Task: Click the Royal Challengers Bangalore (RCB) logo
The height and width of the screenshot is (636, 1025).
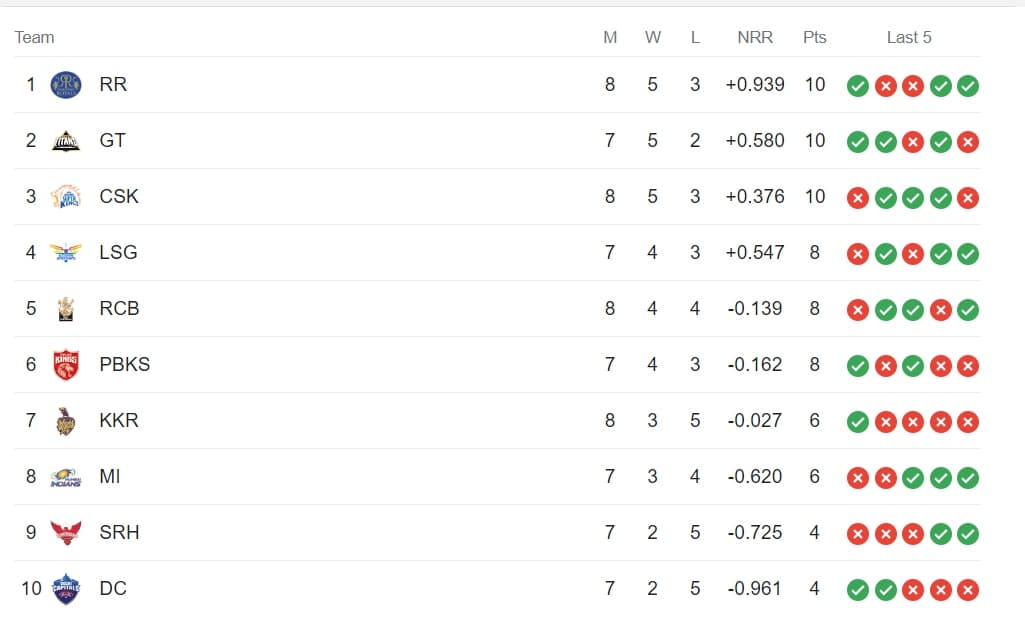Action: (66, 309)
